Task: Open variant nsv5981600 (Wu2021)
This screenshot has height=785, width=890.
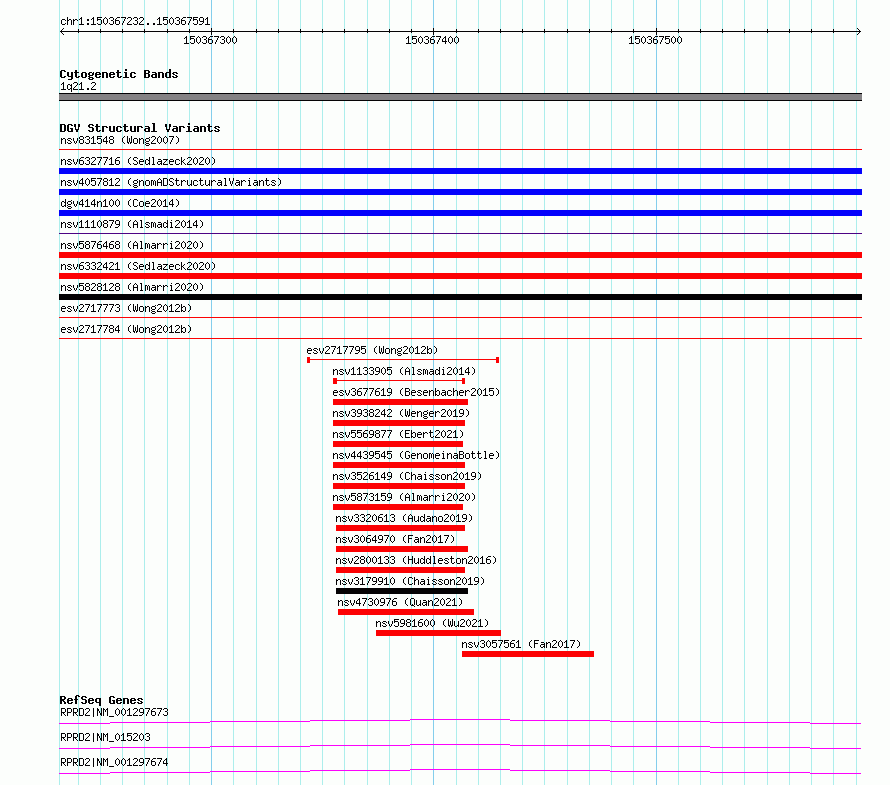Action: (432, 623)
